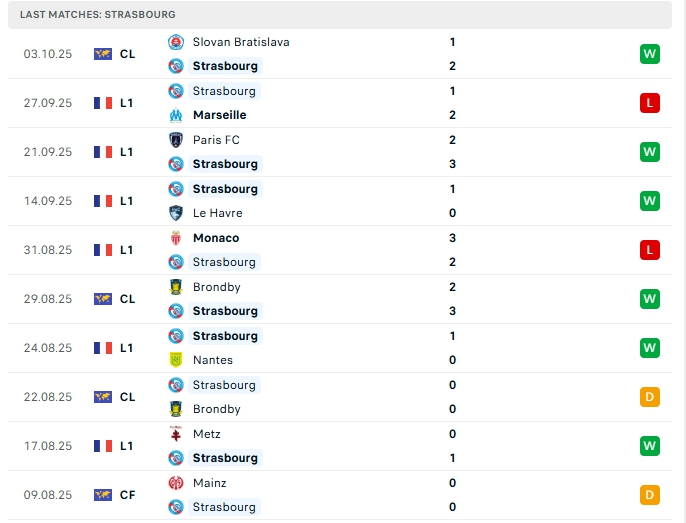
Task: Click the red L badge for the 27.09.25 match
Action: (x=650, y=103)
